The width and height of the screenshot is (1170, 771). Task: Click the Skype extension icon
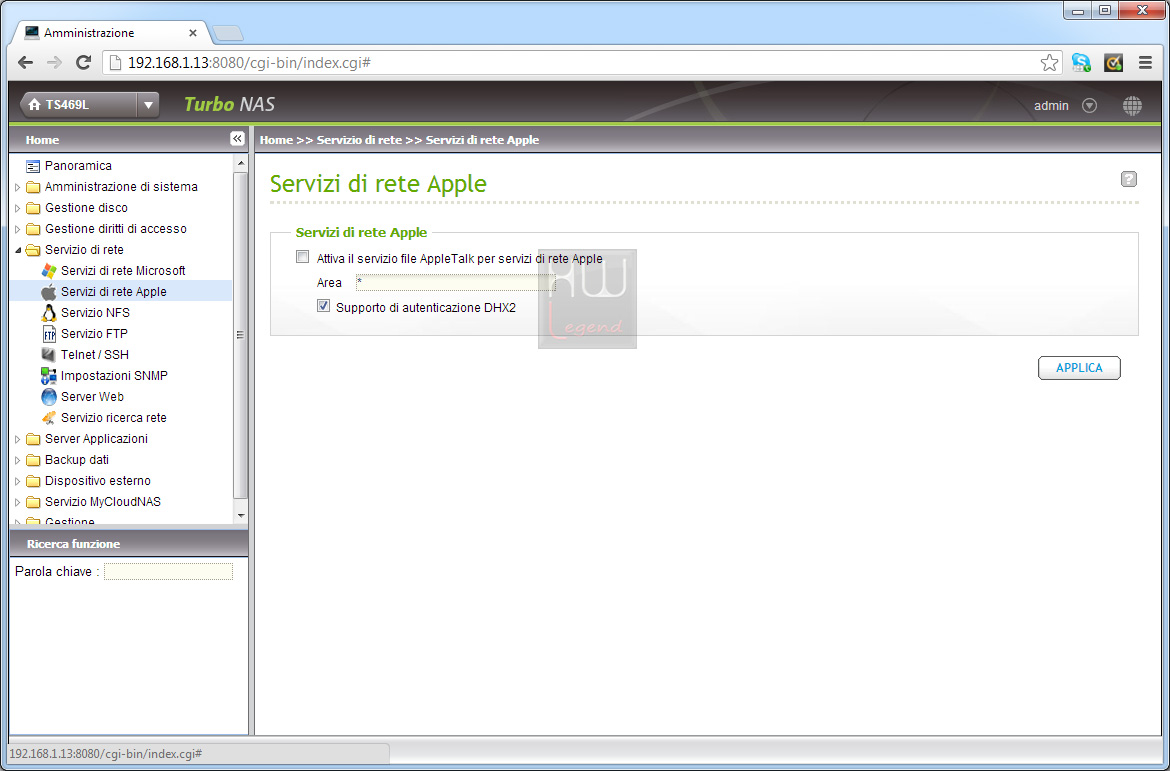pos(1081,63)
